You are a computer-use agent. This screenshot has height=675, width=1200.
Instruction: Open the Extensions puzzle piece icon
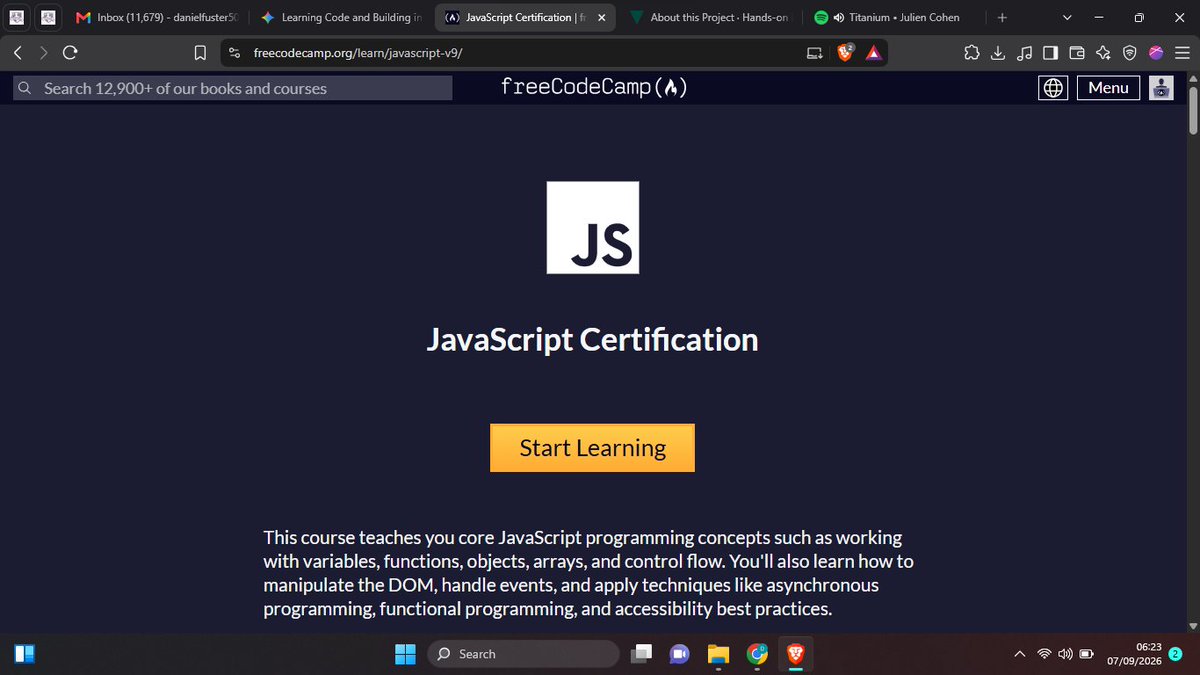coord(972,53)
